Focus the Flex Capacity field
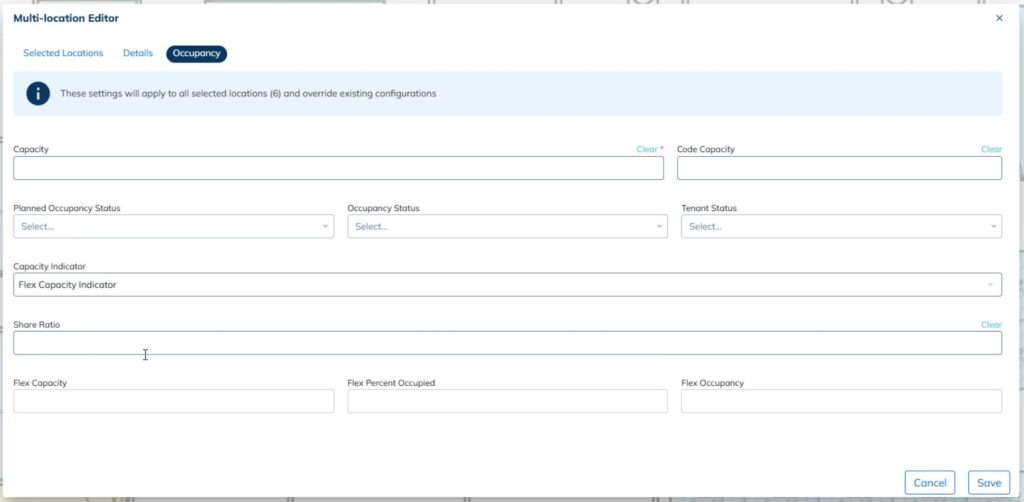The width and height of the screenshot is (1024, 502). (173, 401)
